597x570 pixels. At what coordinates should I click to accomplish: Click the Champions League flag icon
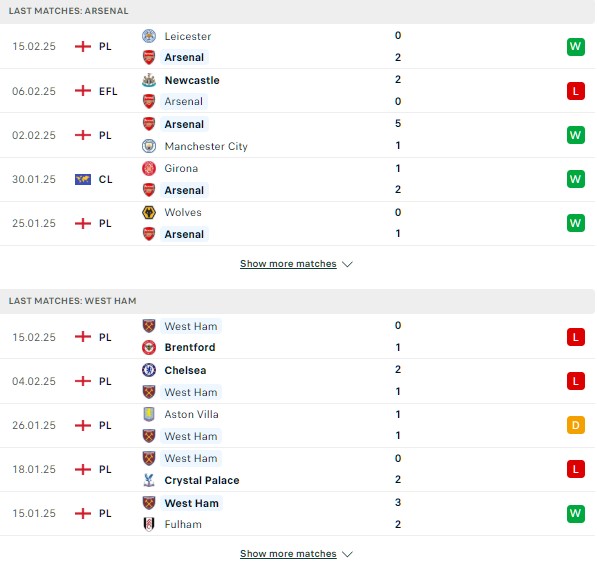click(x=83, y=179)
